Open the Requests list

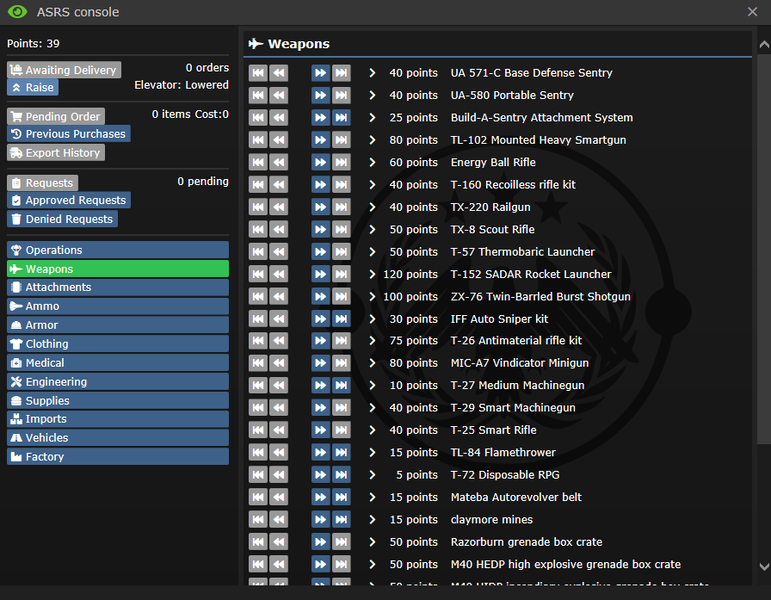tap(43, 183)
